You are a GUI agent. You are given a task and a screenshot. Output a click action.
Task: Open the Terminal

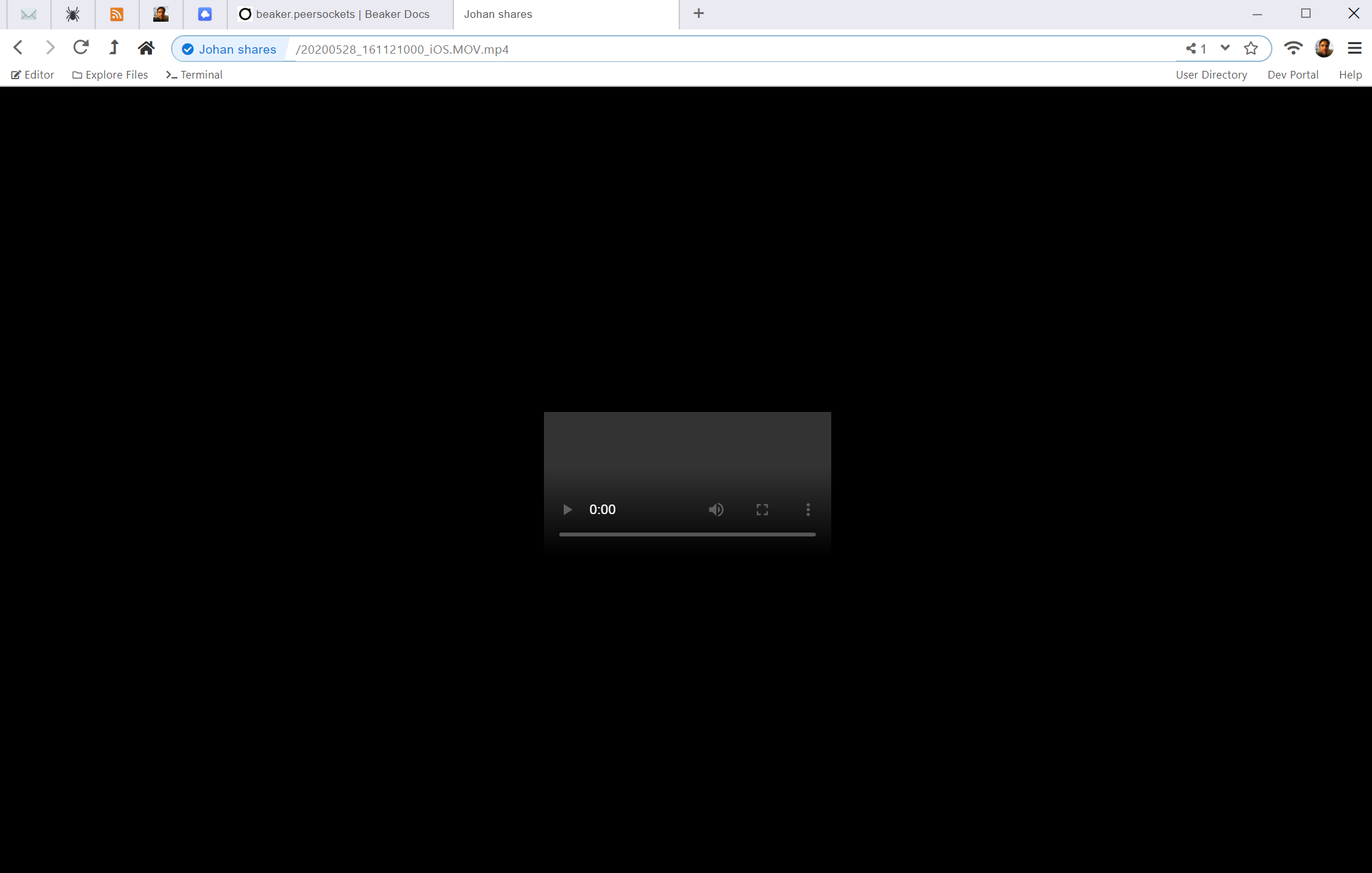pyautogui.click(x=194, y=75)
